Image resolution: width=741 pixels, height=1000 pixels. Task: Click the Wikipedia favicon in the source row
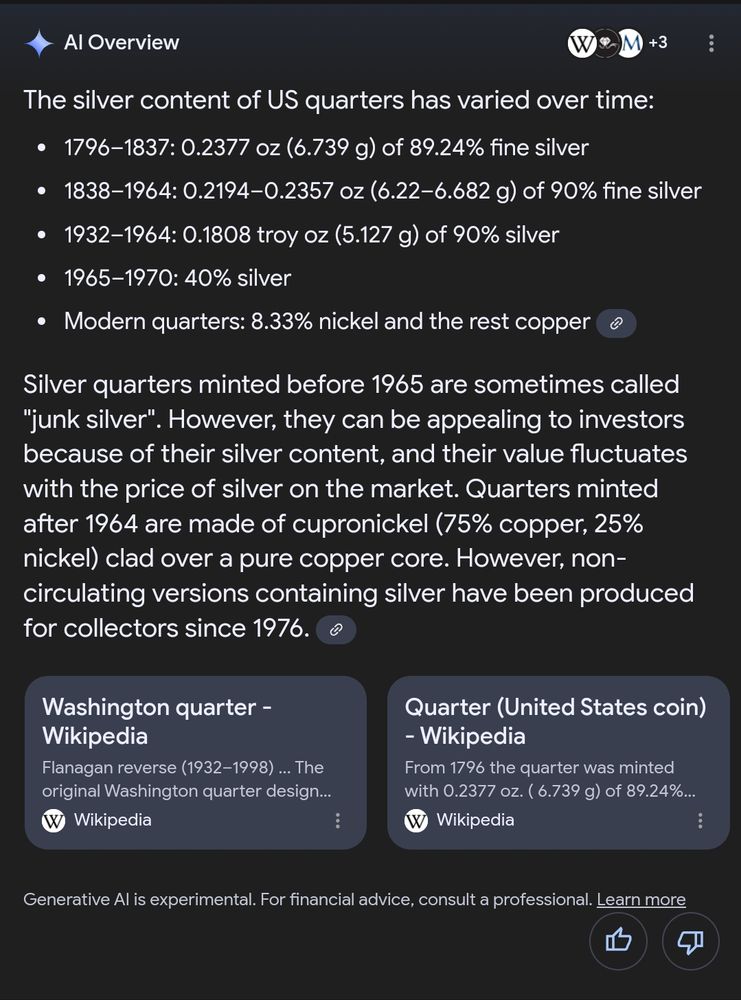point(581,43)
